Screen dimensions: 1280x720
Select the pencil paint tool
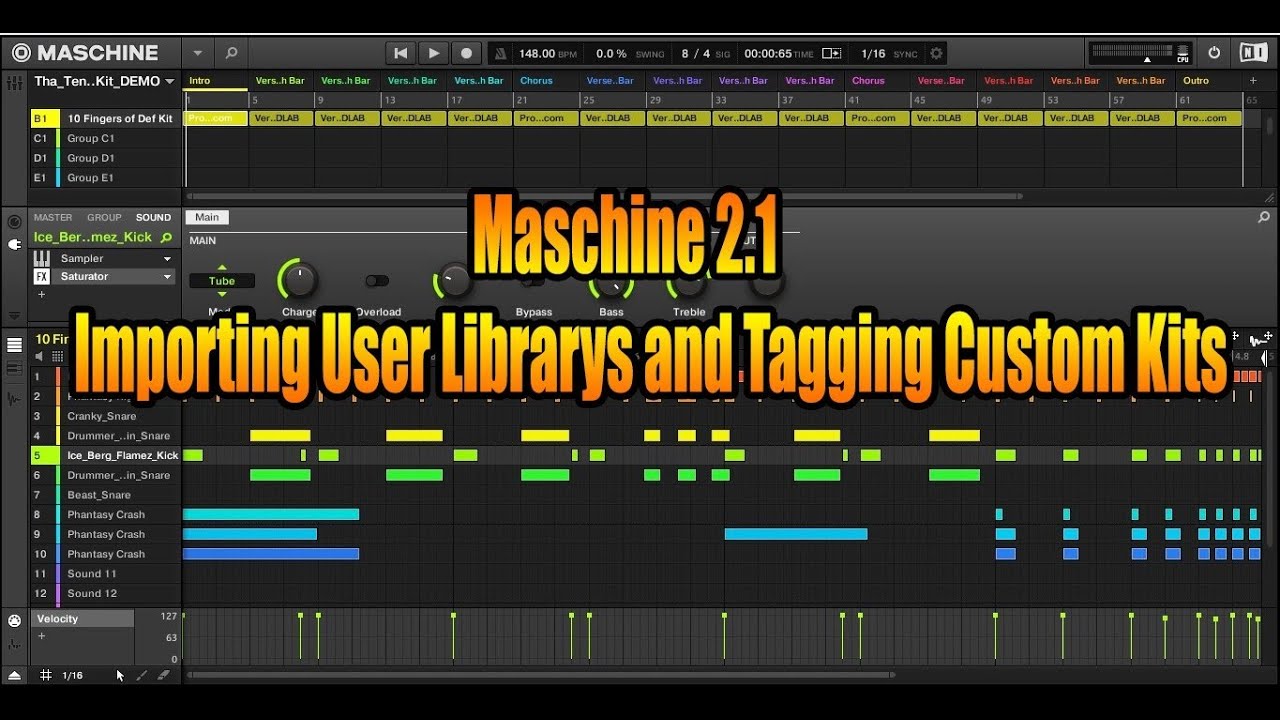point(141,676)
